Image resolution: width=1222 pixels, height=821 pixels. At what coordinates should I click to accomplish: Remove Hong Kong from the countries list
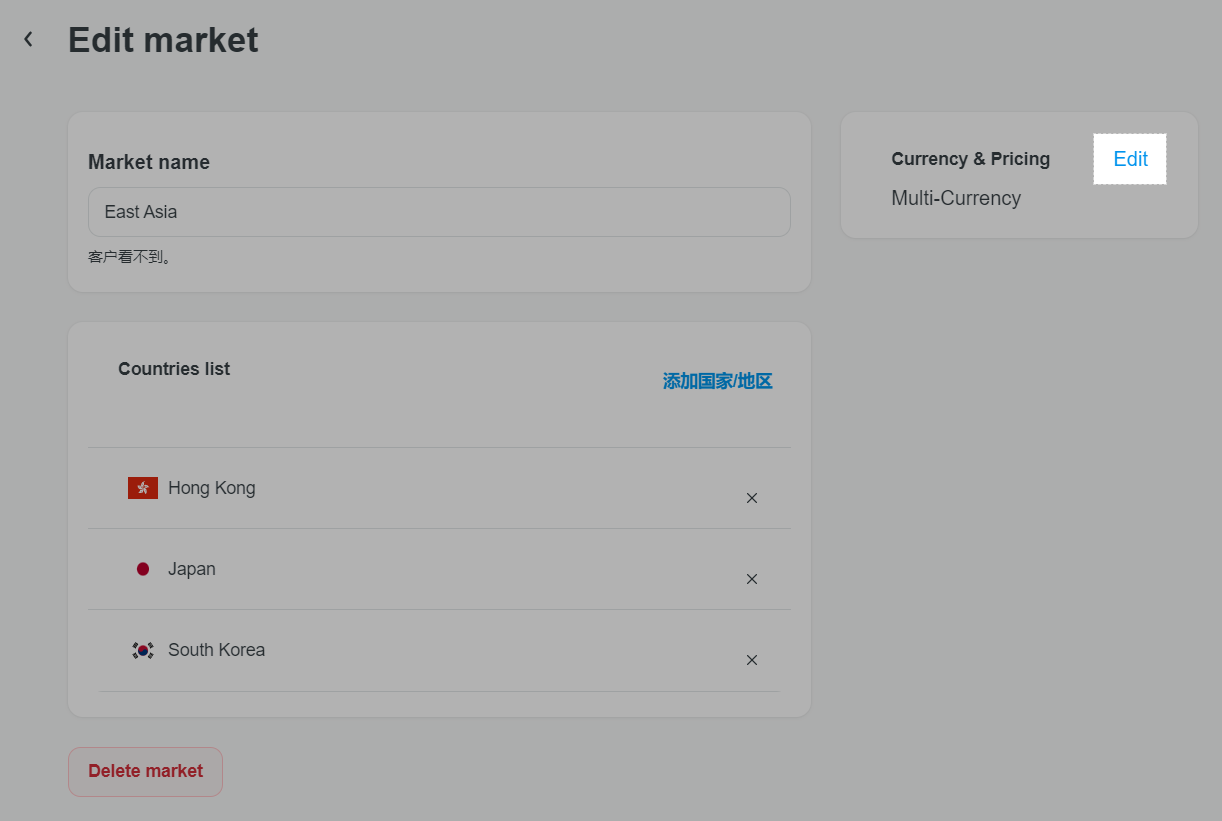[752, 498]
